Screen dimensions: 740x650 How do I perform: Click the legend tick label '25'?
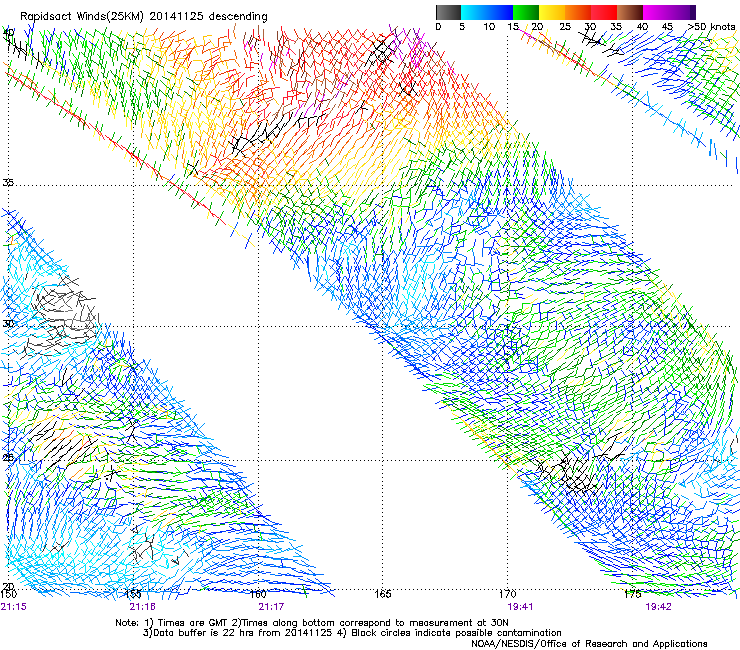(565, 27)
